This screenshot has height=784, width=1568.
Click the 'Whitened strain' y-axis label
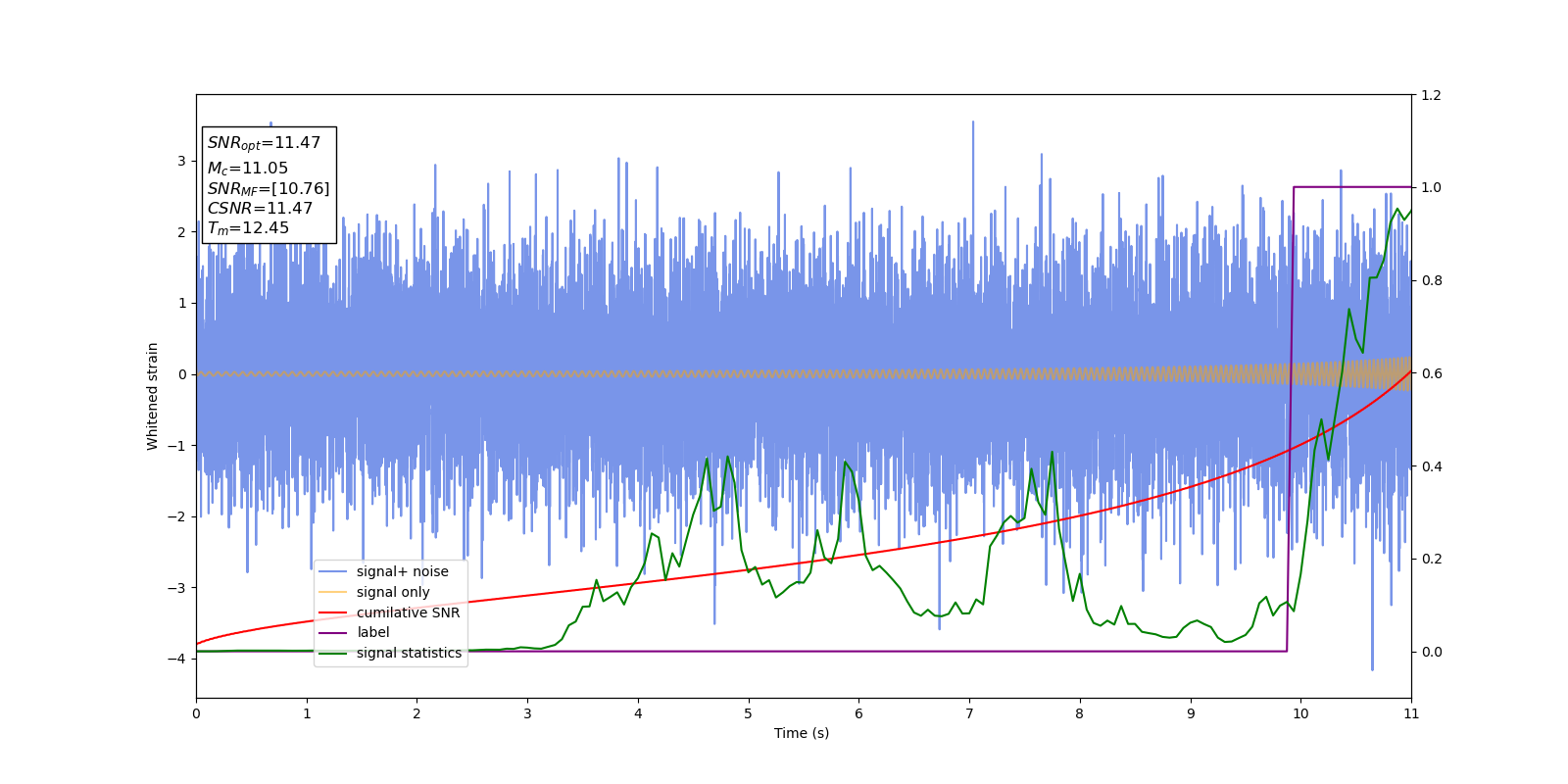click(153, 396)
